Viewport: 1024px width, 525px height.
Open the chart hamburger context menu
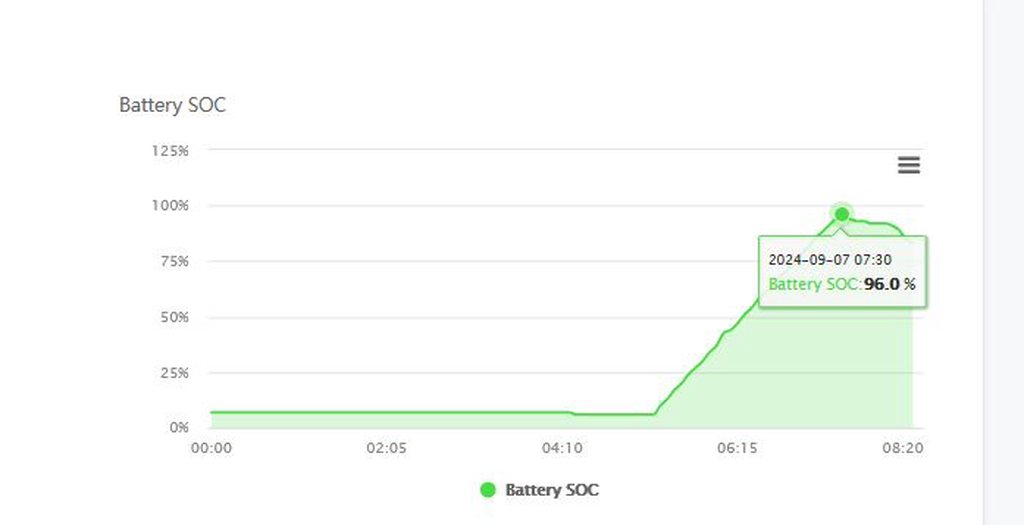(x=908, y=166)
